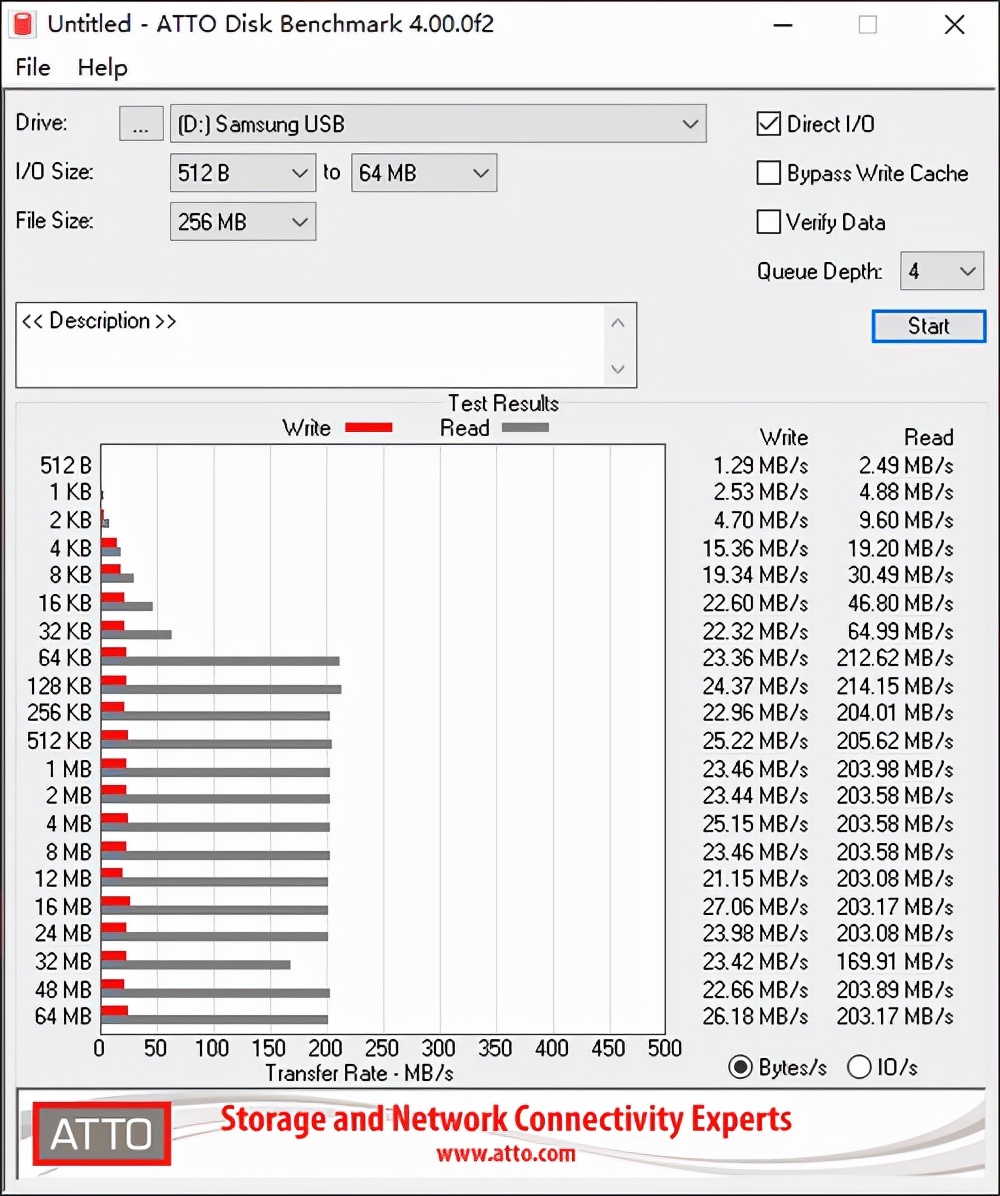Click the 48 MB row label
This screenshot has width=1000, height=1196.
63,989
